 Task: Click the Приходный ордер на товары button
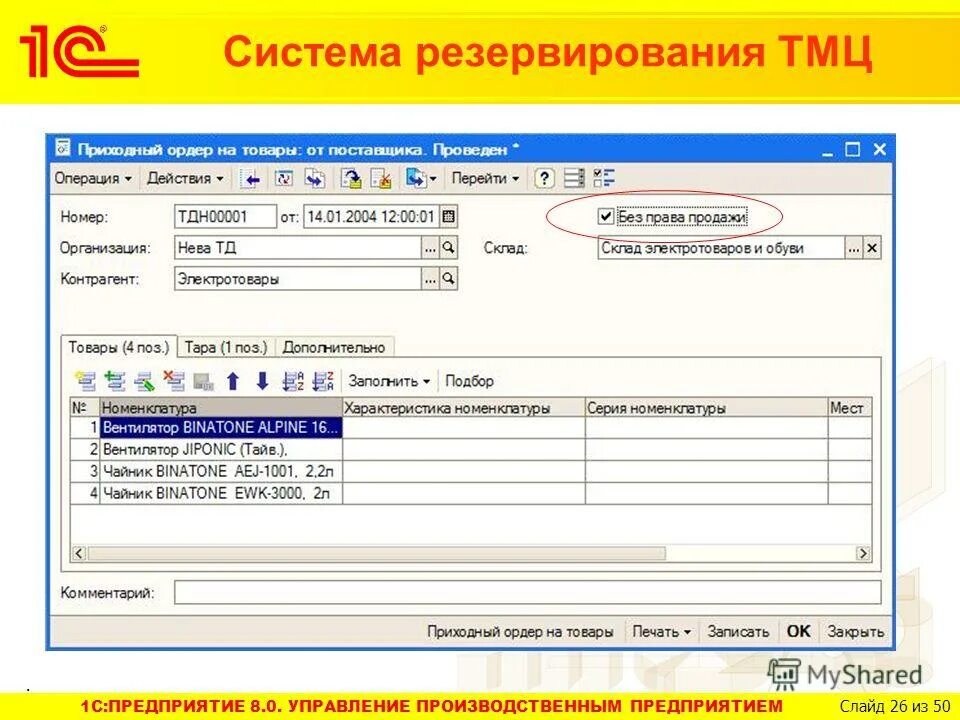(520, 631)
